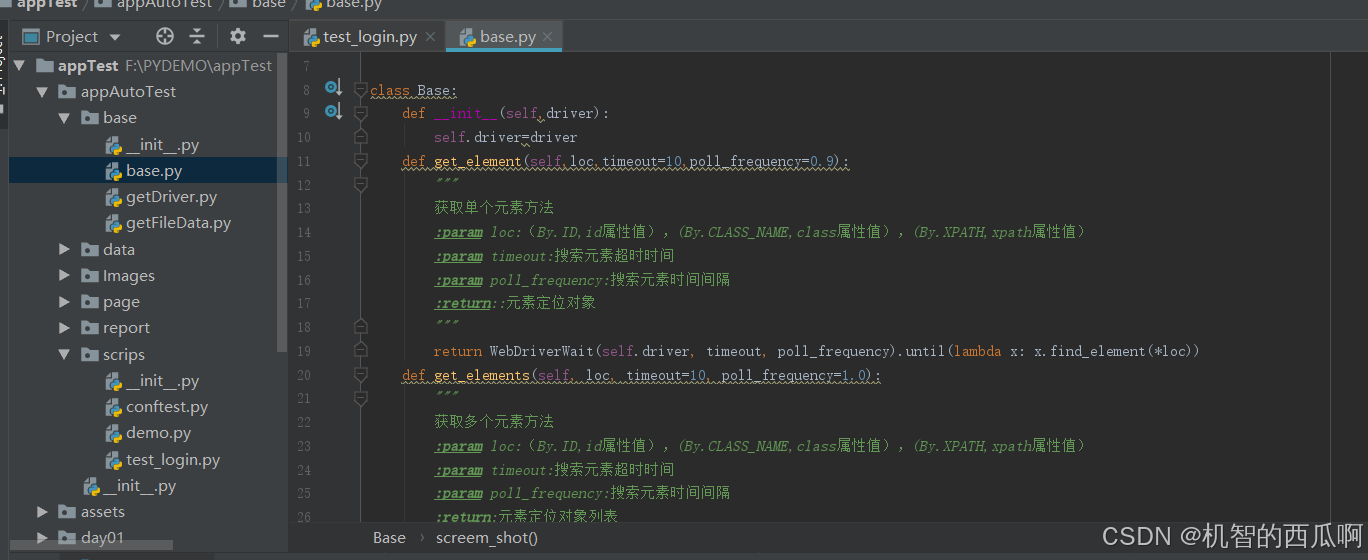The width and height of the screenshot is (1368, 560).
Task: Select the day01 folder name
Action: point(103,538)
